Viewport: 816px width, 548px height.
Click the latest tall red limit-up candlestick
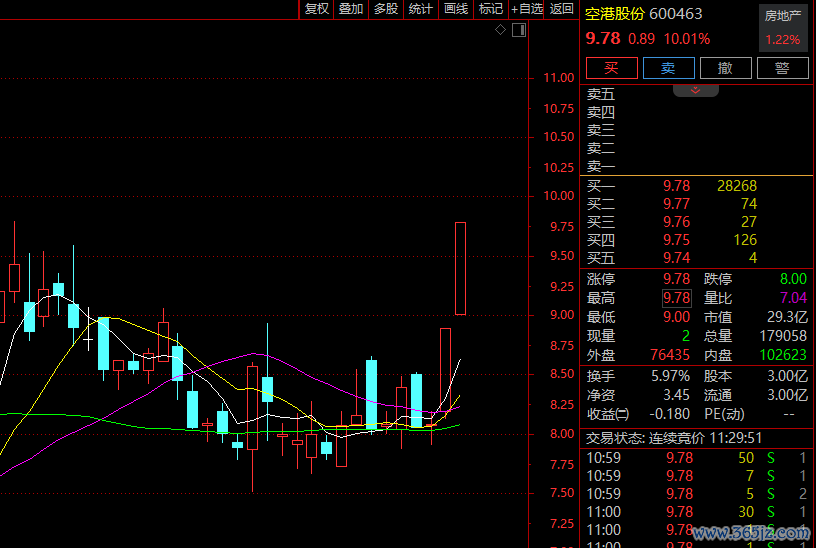(x=461, y=269)
